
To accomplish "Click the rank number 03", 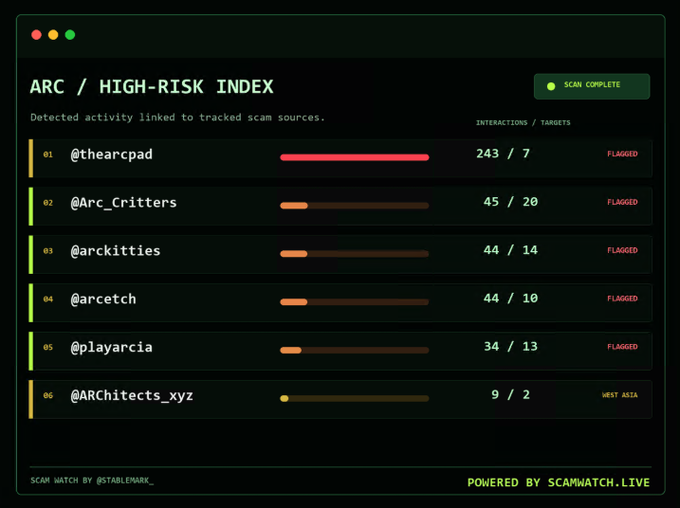I will (x=48, y=251).
